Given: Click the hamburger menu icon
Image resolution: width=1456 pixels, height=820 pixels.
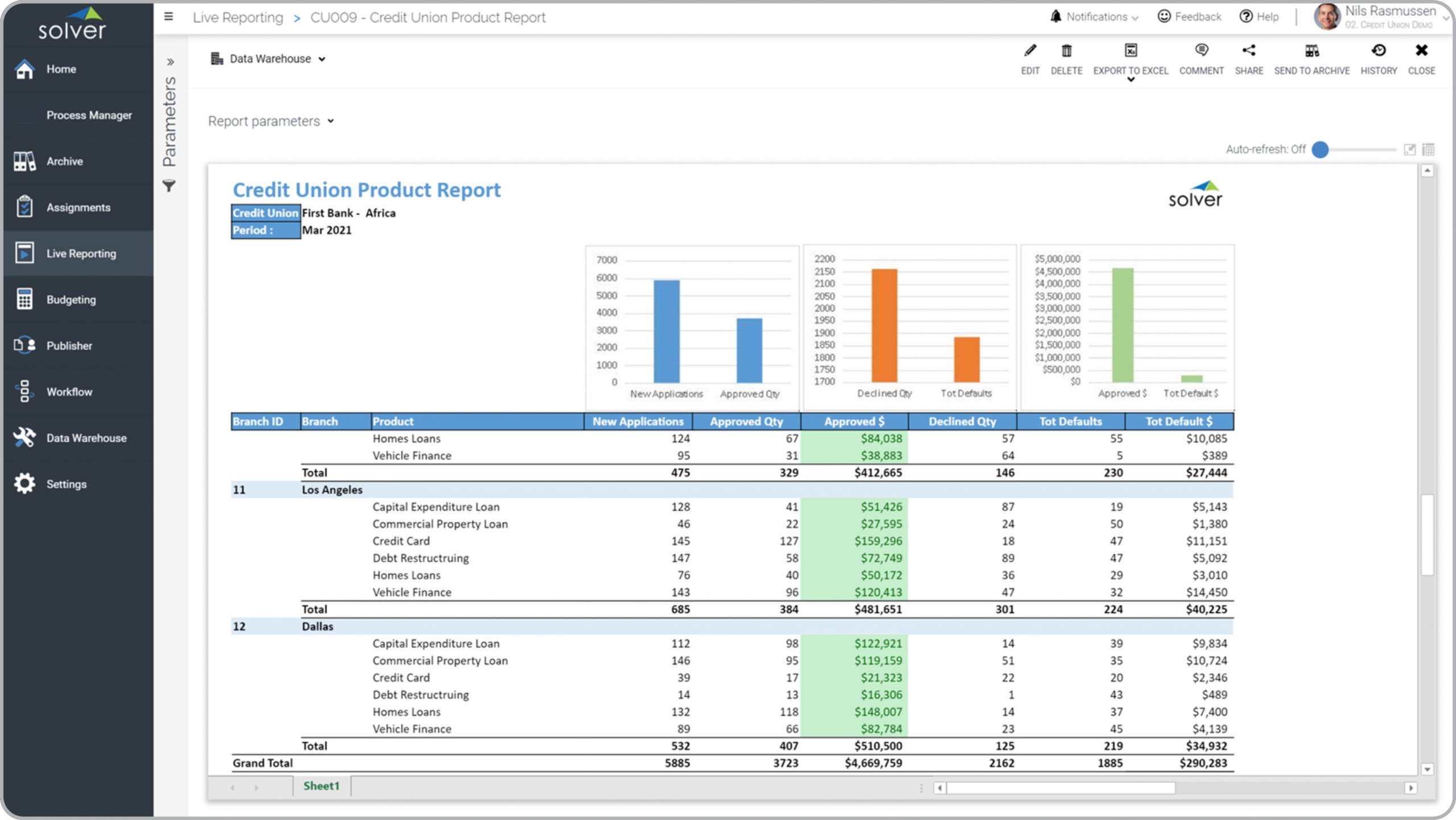Looking at the screenshot, I should coord(168,17).
